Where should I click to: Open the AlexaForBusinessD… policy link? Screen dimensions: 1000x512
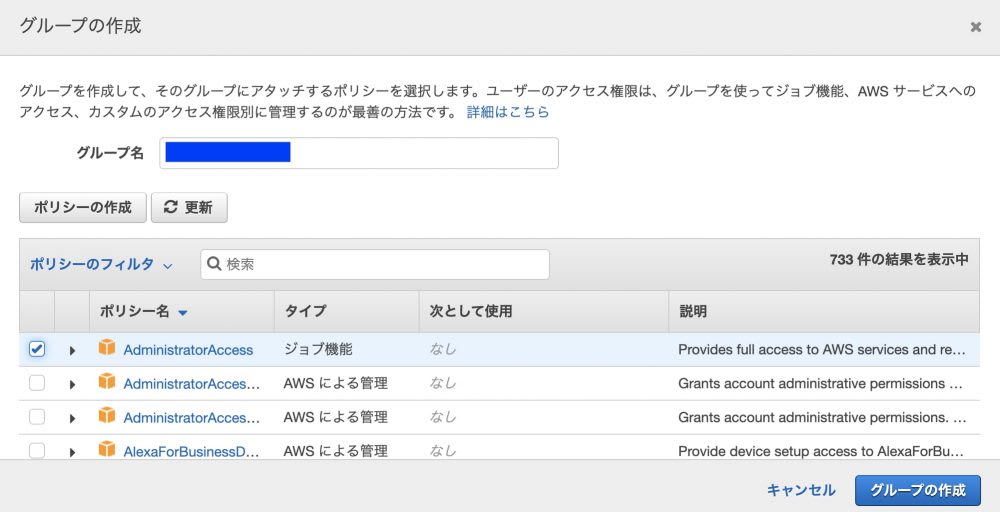click(x=191, y=452)
